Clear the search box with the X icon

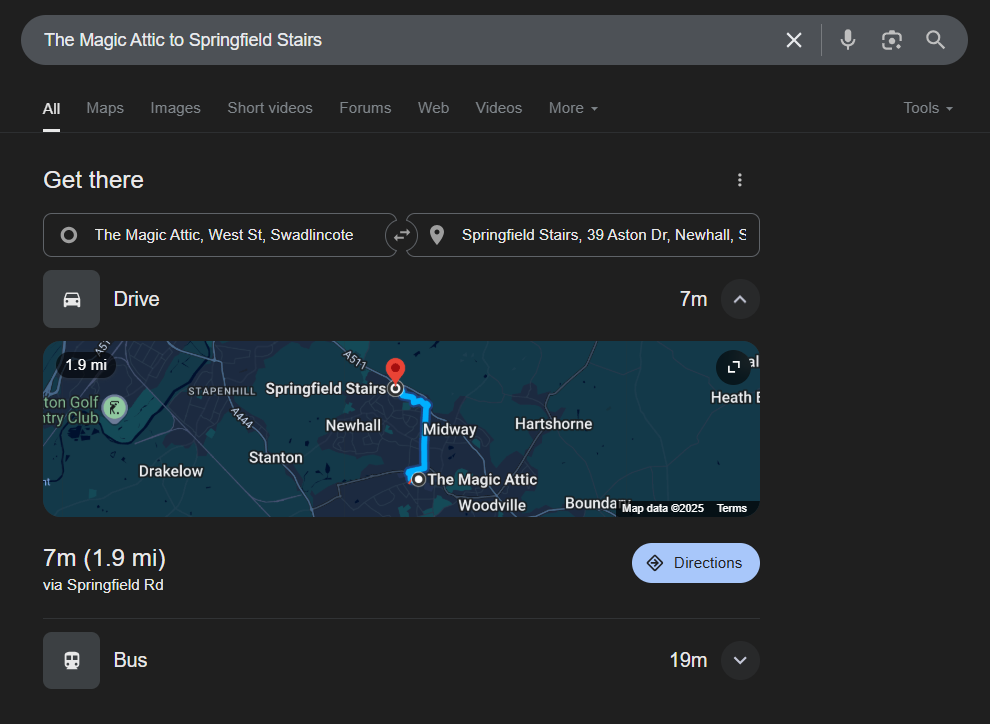click(794, 40)
